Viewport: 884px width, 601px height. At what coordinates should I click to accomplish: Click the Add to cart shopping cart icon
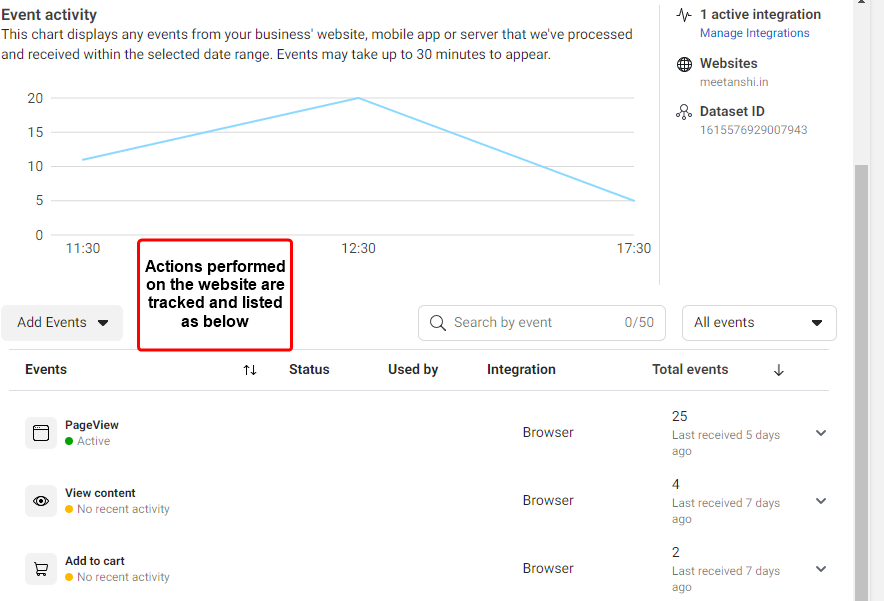(x=41, y=569)
